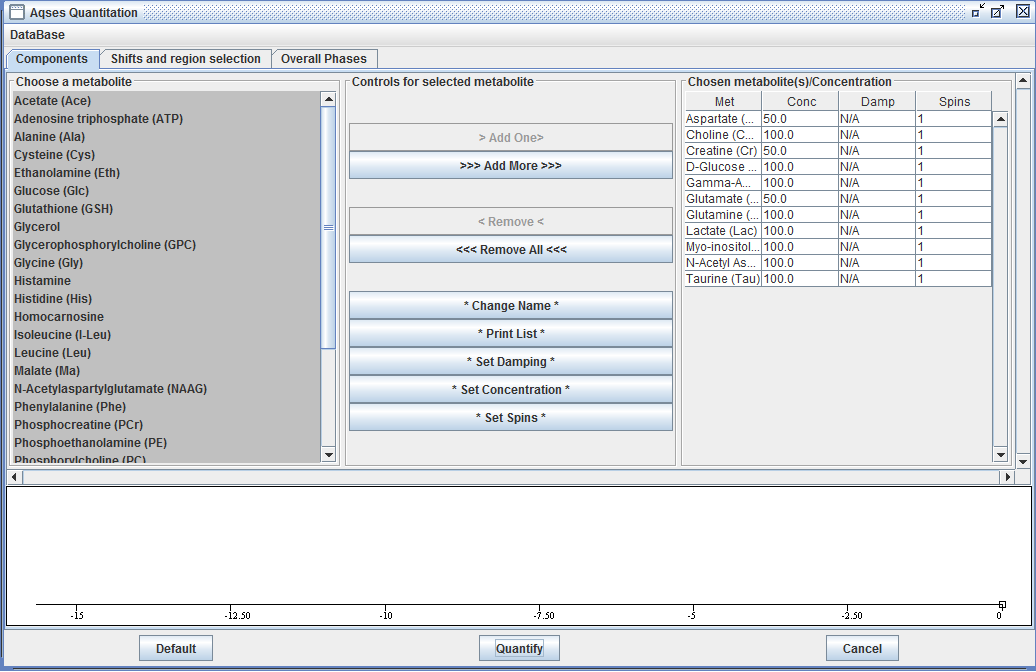This screenshot has width=1036, height=672.
Task: Click the outer panel scroll down arrow
Action: (x=1023, y=462)
